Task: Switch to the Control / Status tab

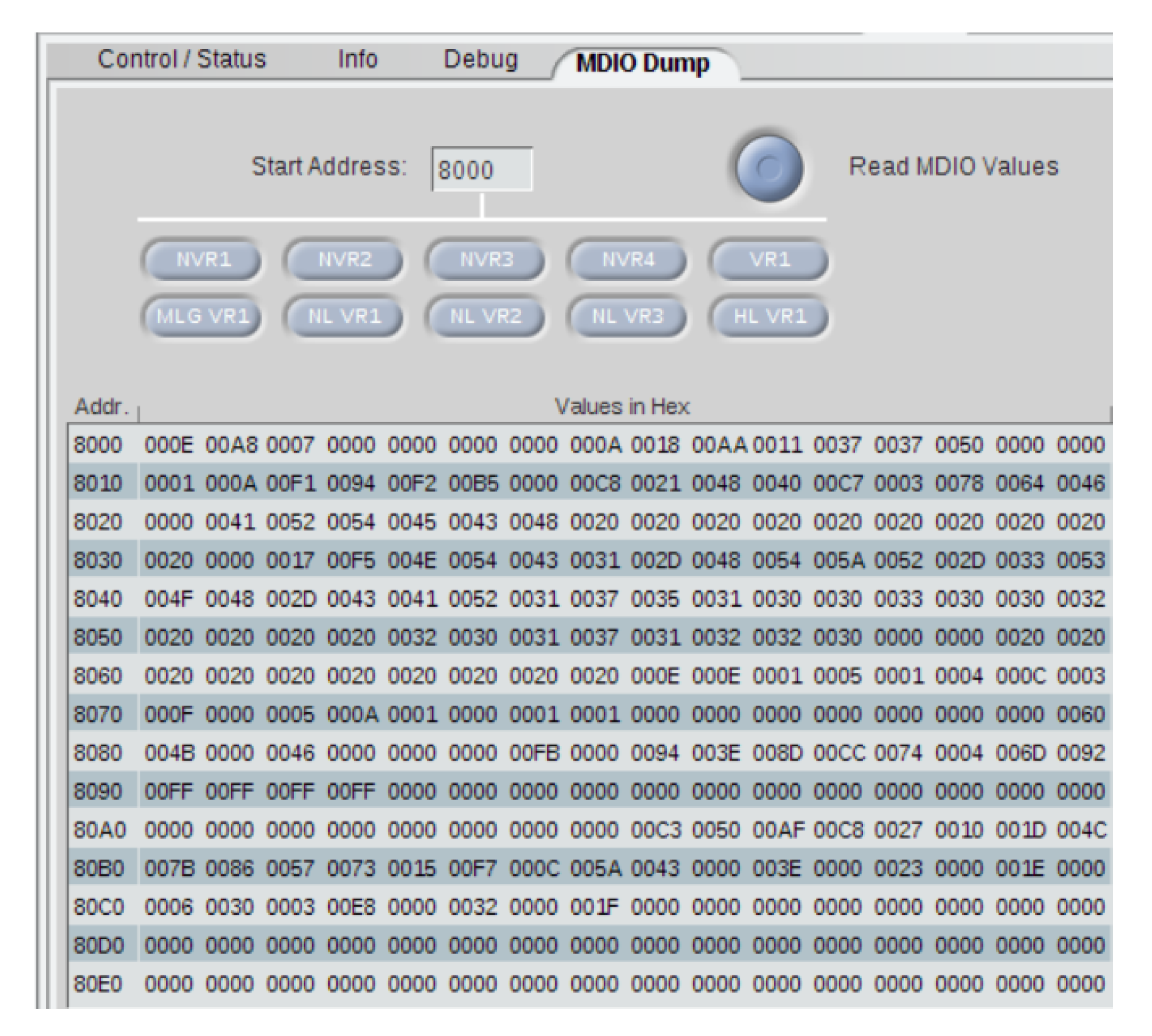Action: point(181,59)
